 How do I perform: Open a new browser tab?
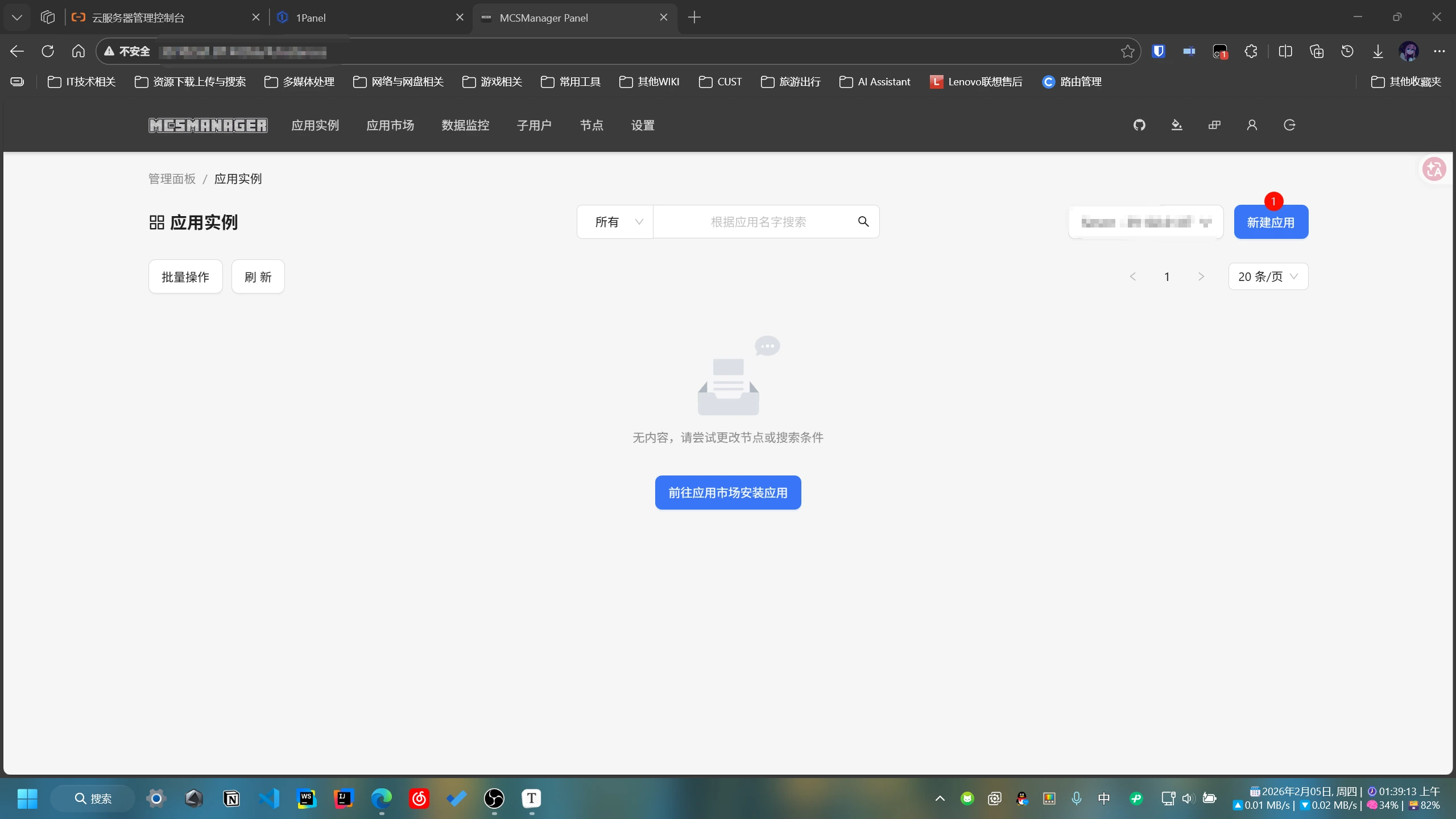[694, 17]
